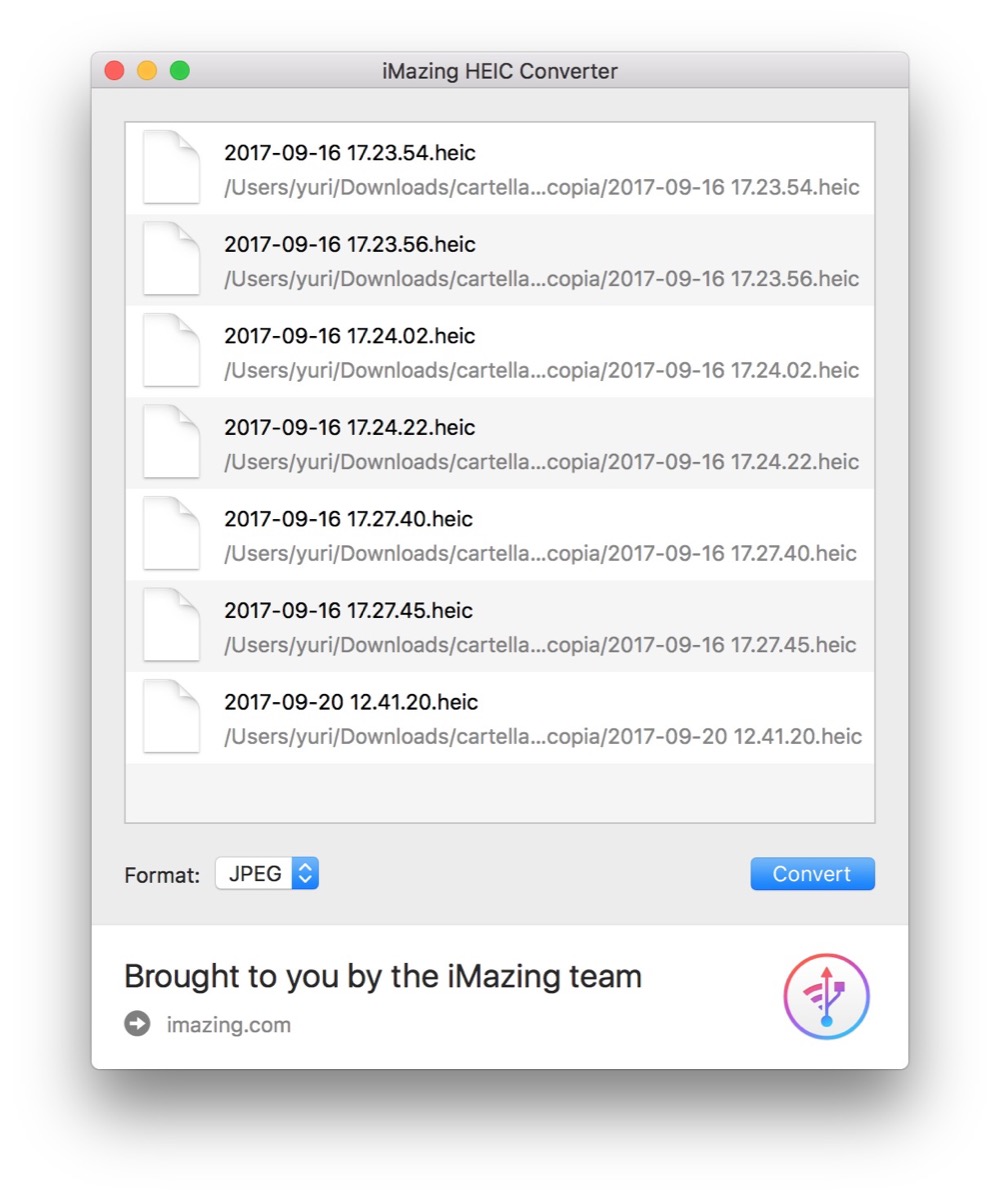Click the file icon for 2017-09-16 17.27.40.heic
This screenshot has height=1200, width=1000.
pos(171,534)
